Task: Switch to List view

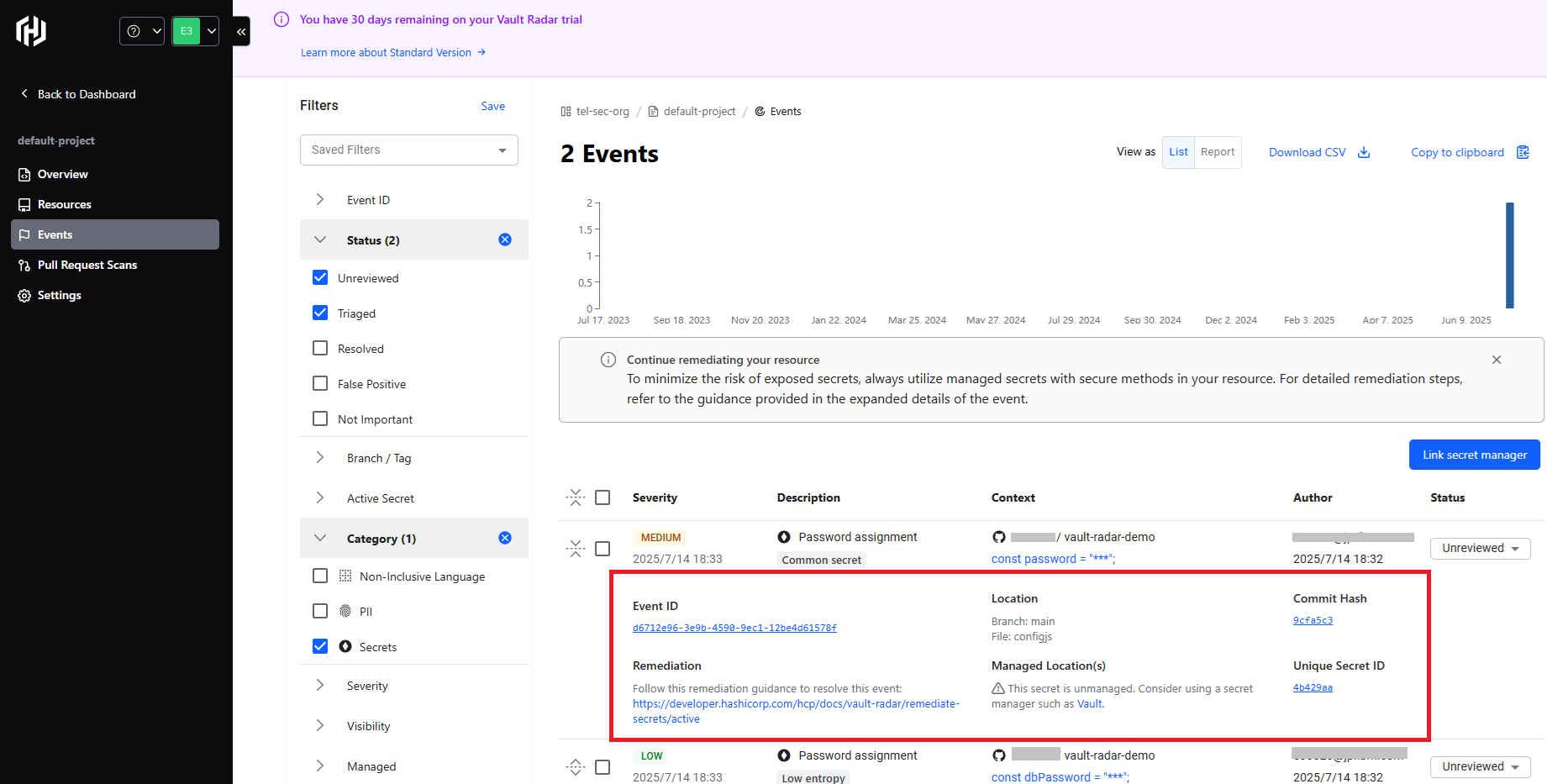Action: point(1178,152)
